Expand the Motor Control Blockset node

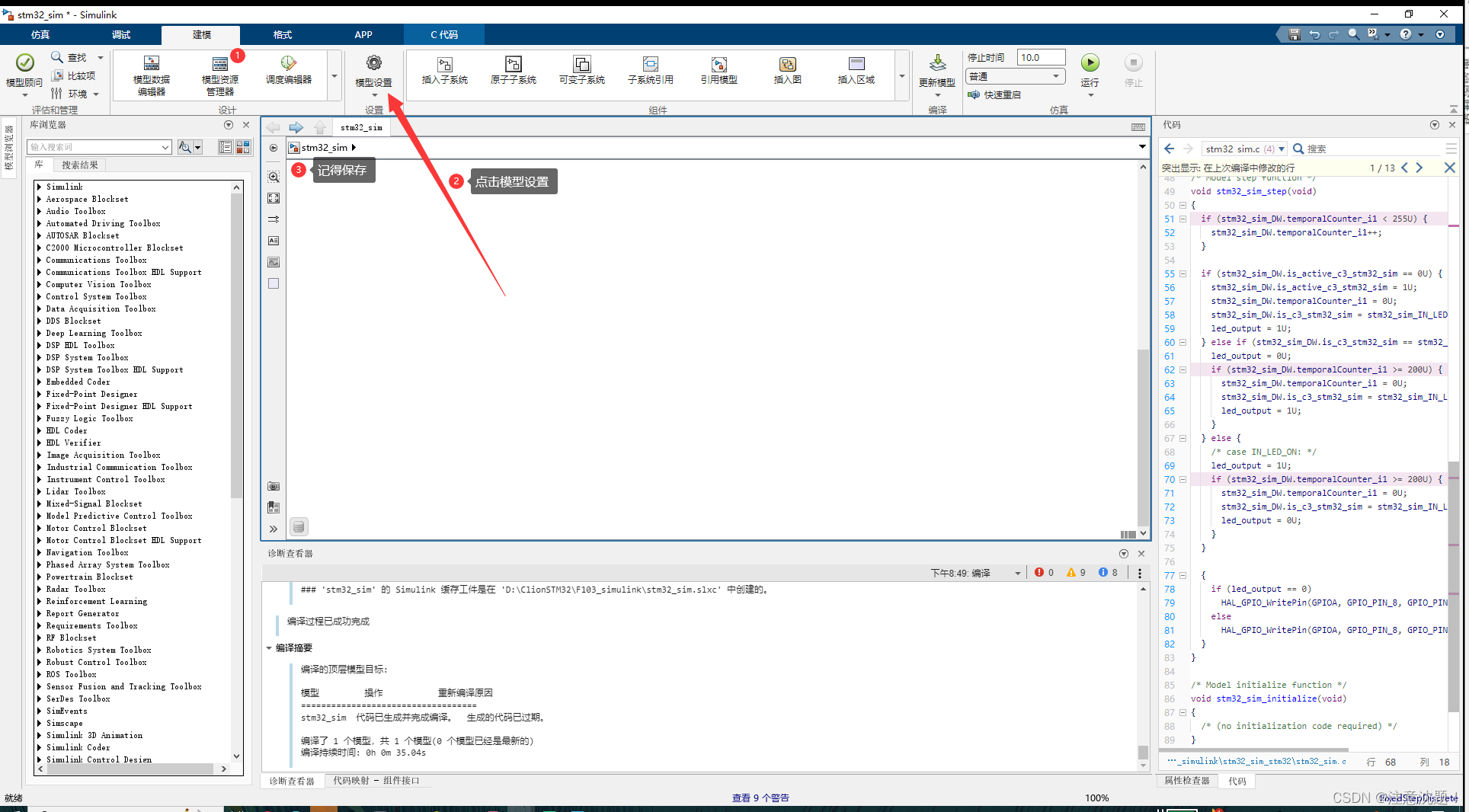39,528
